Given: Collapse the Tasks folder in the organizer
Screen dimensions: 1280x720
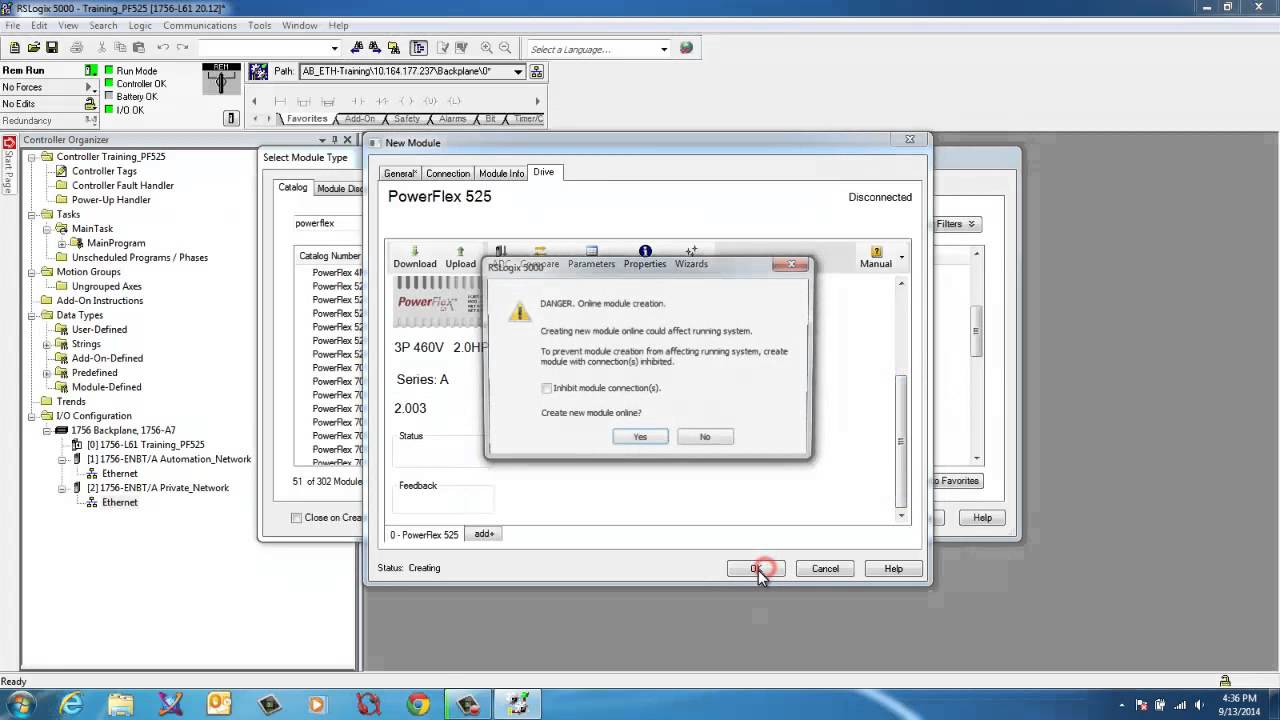Looking at the screenshot, I should 32,214.
